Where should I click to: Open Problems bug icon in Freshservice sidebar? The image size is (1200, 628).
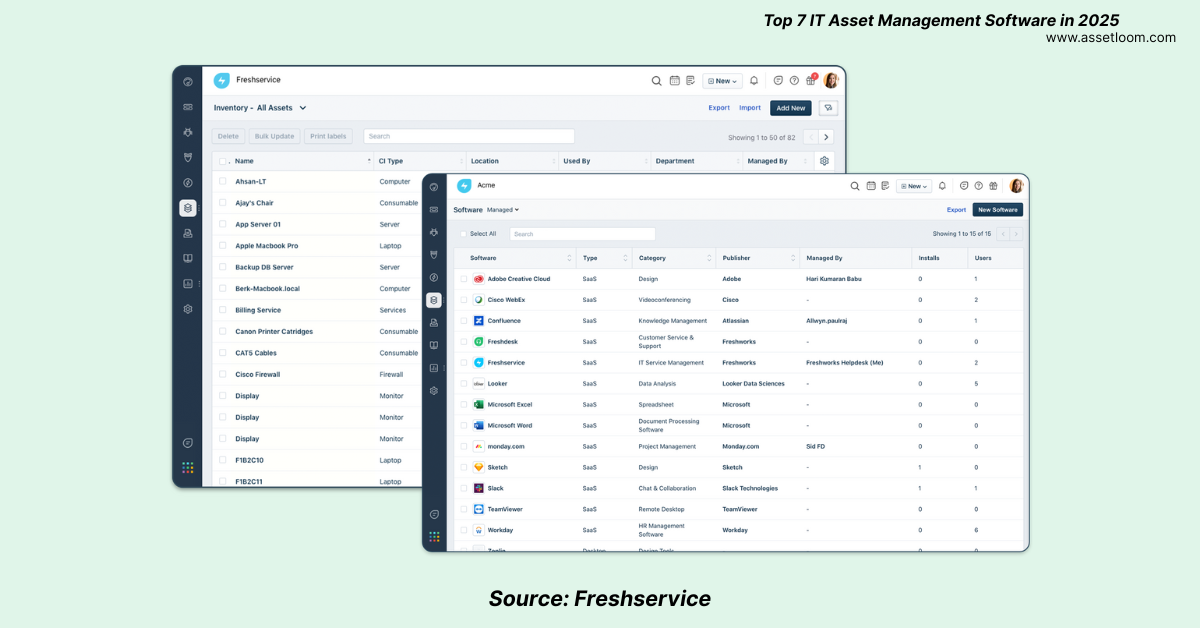[x=188, y=132]
